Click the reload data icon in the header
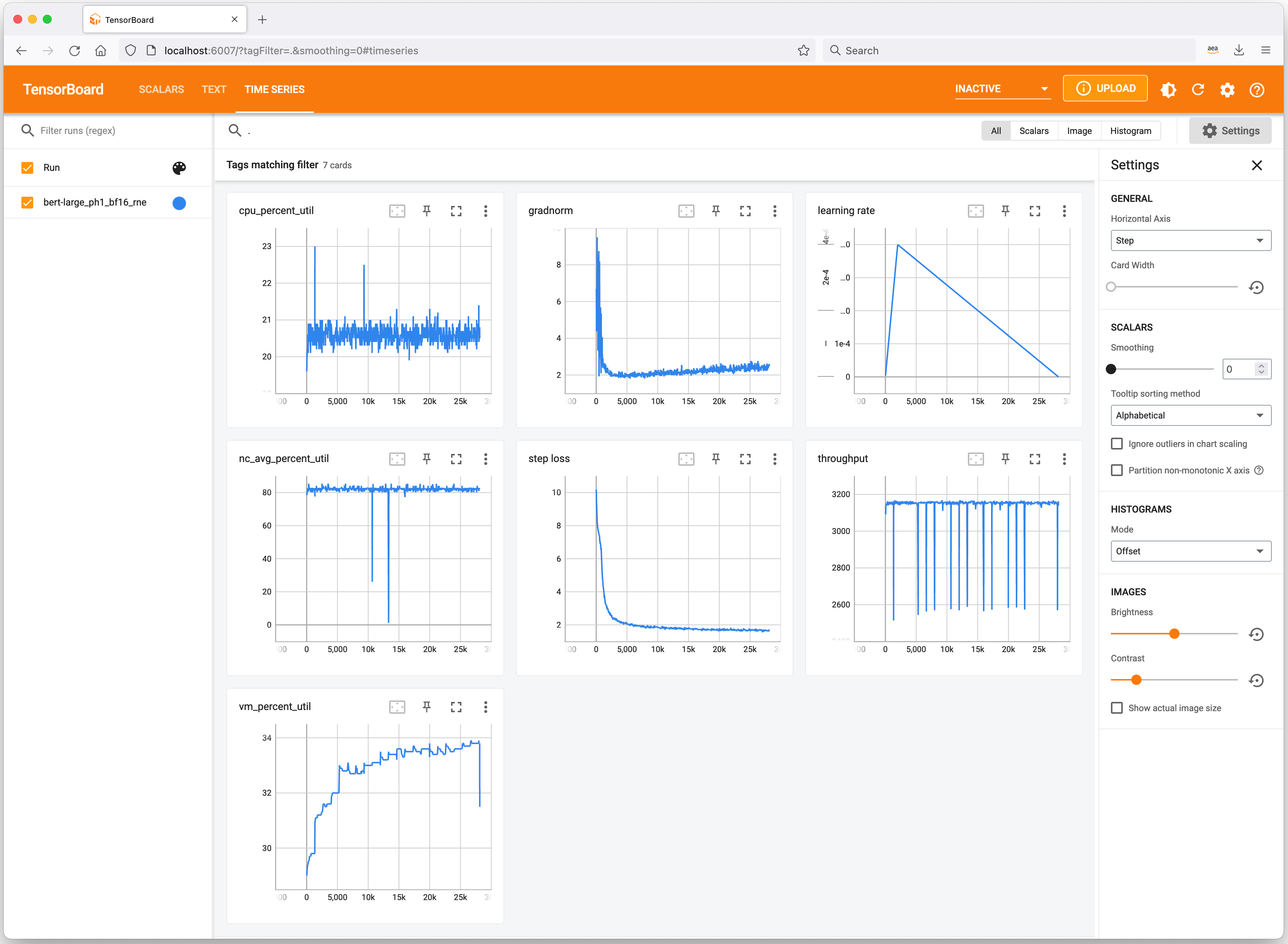 click(1198, 89)
